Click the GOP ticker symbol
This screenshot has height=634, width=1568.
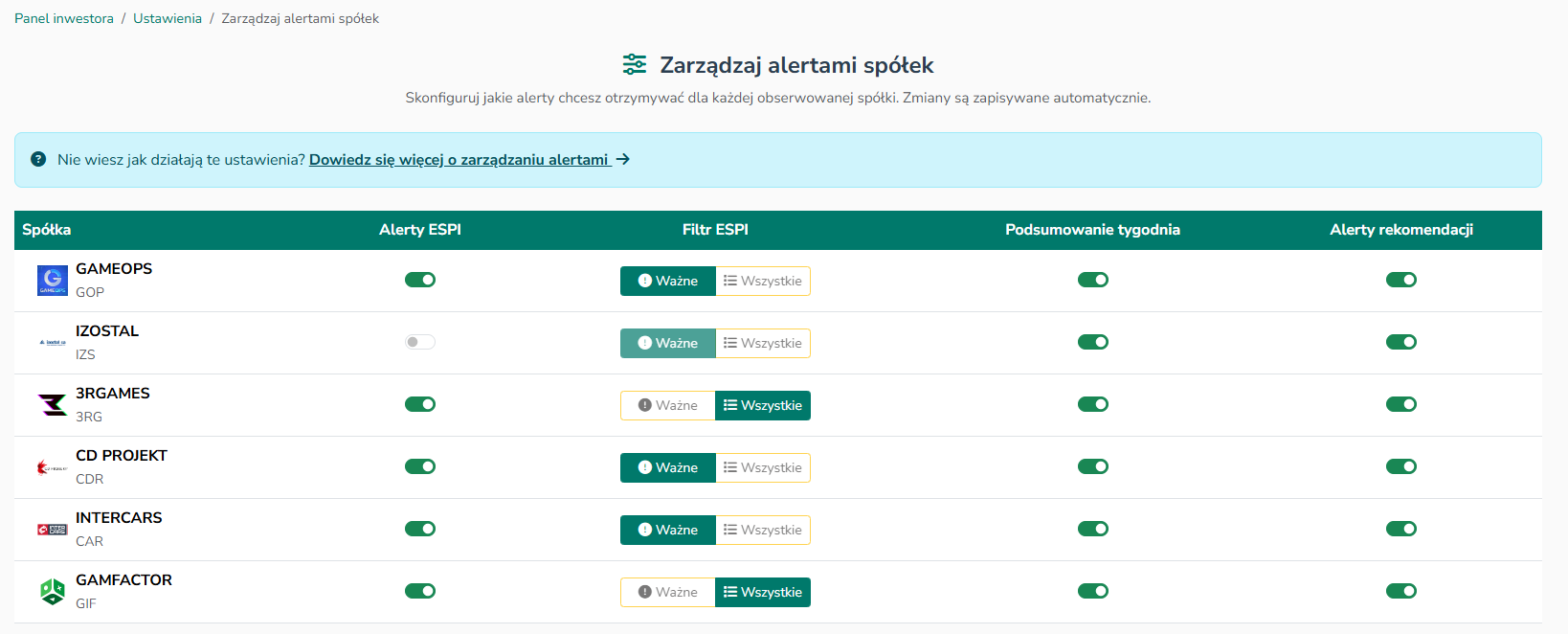point(90,292)
